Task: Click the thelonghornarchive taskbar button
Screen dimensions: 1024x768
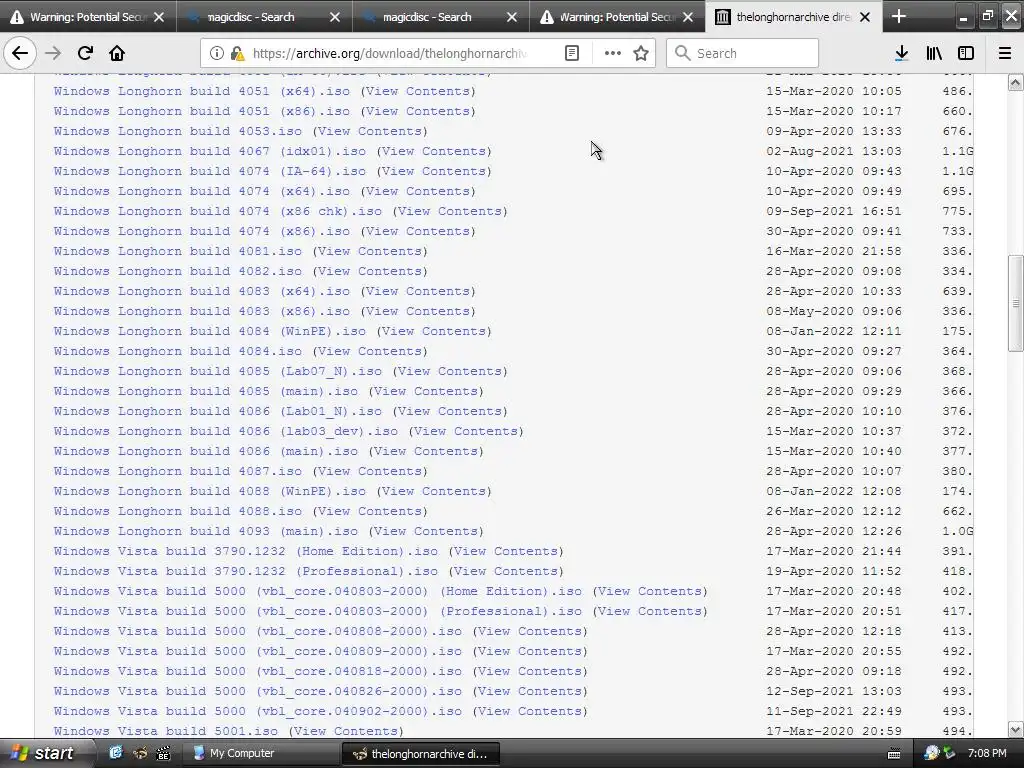Action: [421, 753]
